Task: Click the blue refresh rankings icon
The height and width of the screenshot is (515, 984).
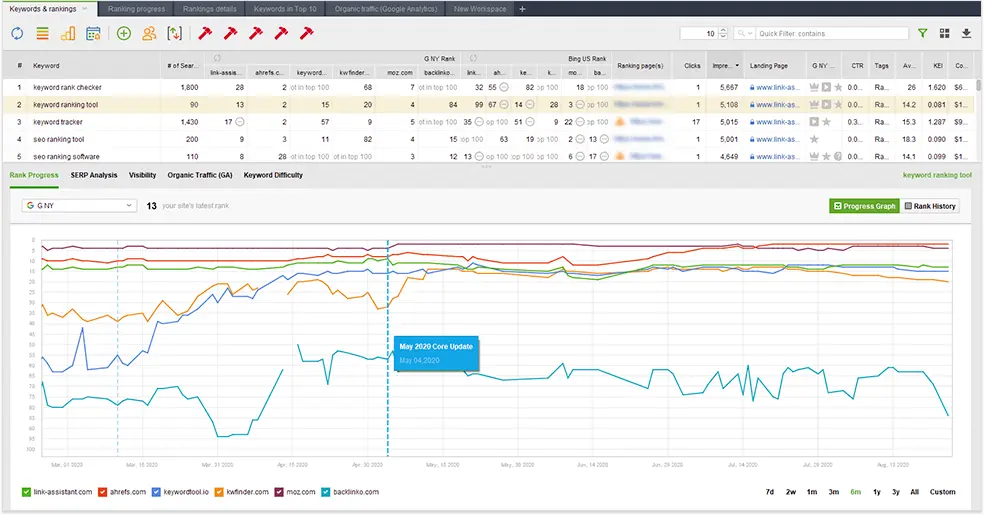Action: tap(17, 33)
